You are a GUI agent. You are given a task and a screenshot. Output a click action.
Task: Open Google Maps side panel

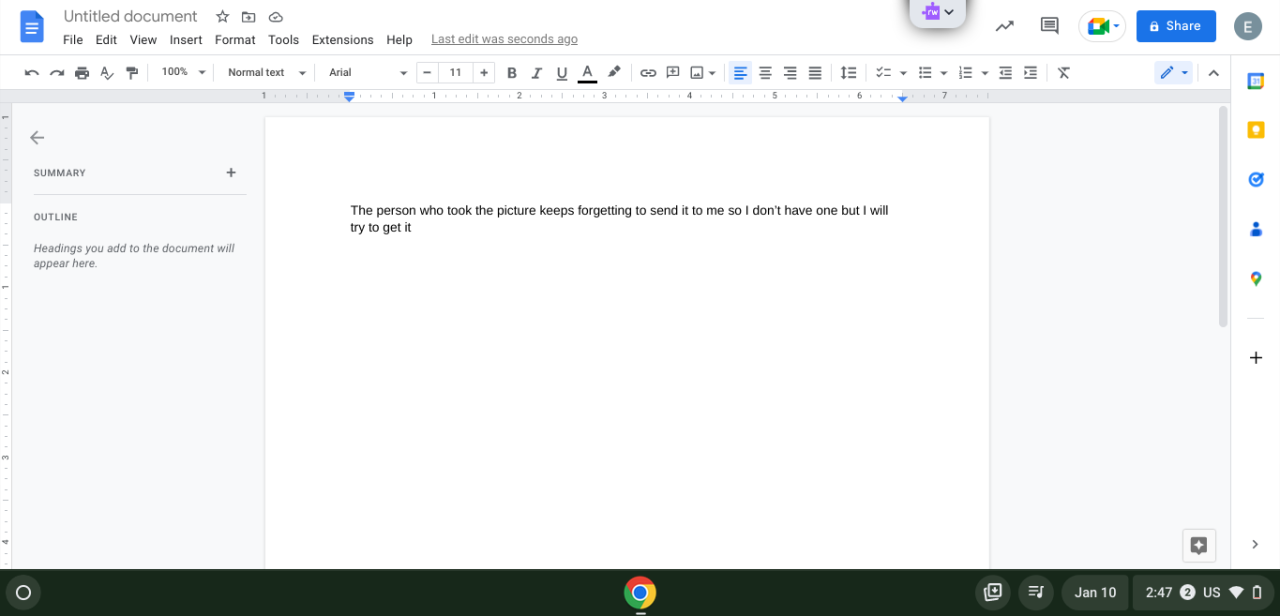click(1256, 279)
